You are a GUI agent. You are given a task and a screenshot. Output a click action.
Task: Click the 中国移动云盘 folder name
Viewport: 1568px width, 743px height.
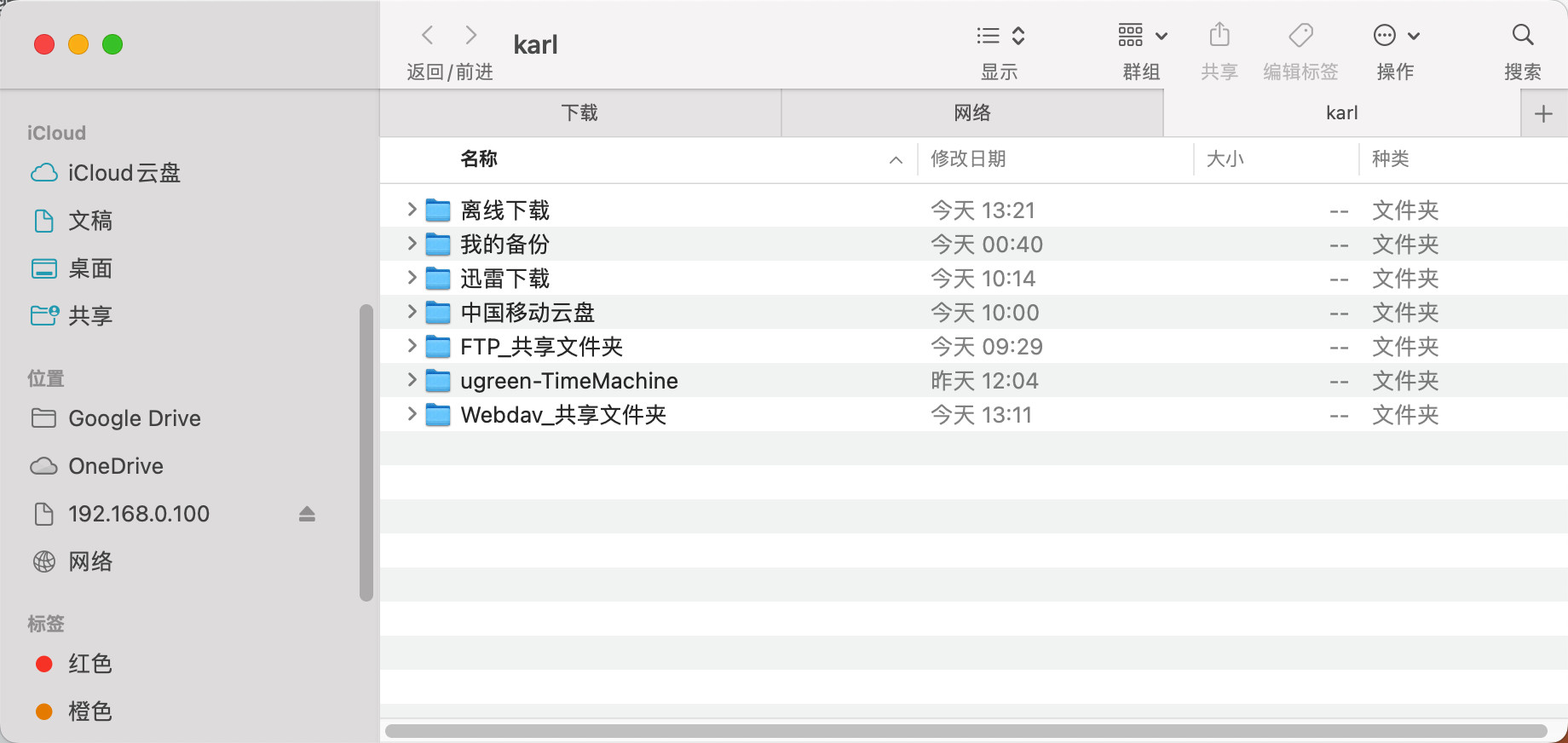point(527,313)
